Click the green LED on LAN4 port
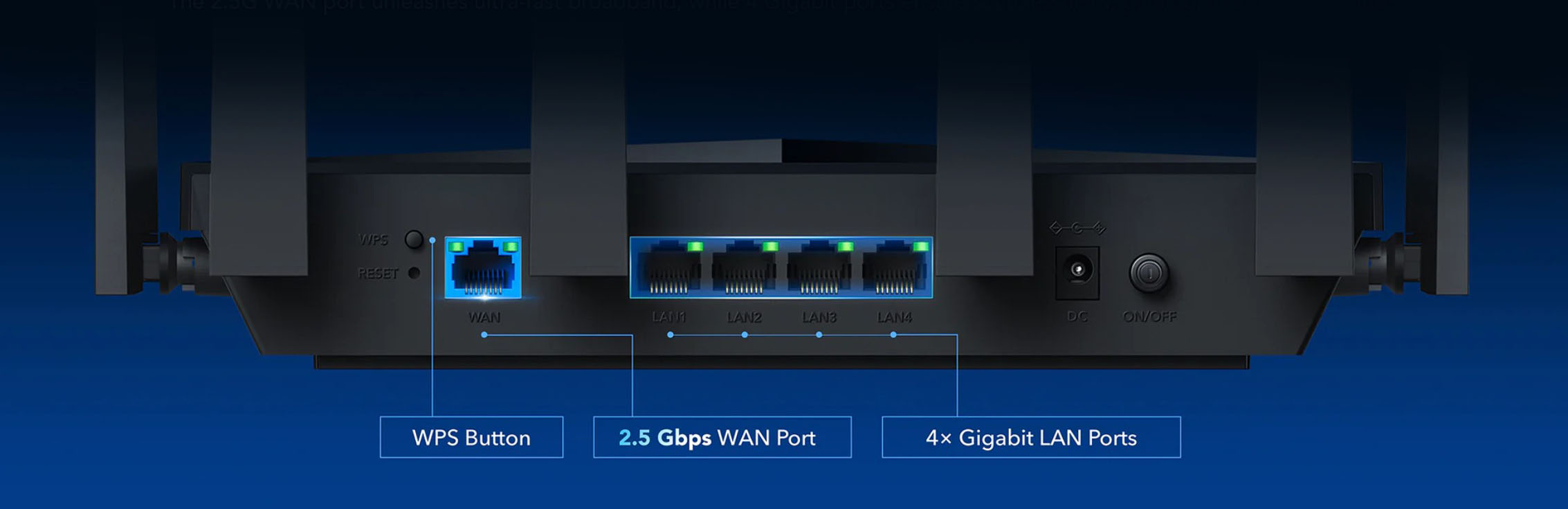The width and height of the screenshot is (1568, 509). 920,247
